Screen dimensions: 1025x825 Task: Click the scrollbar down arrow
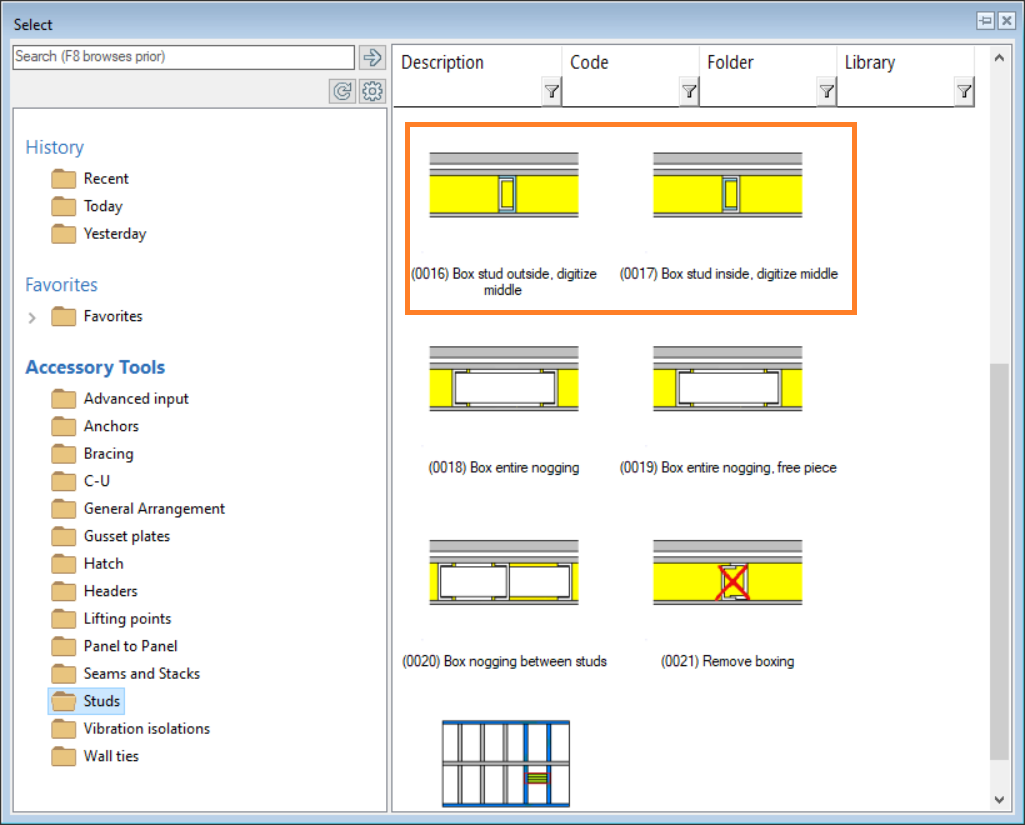click(998, 798)
